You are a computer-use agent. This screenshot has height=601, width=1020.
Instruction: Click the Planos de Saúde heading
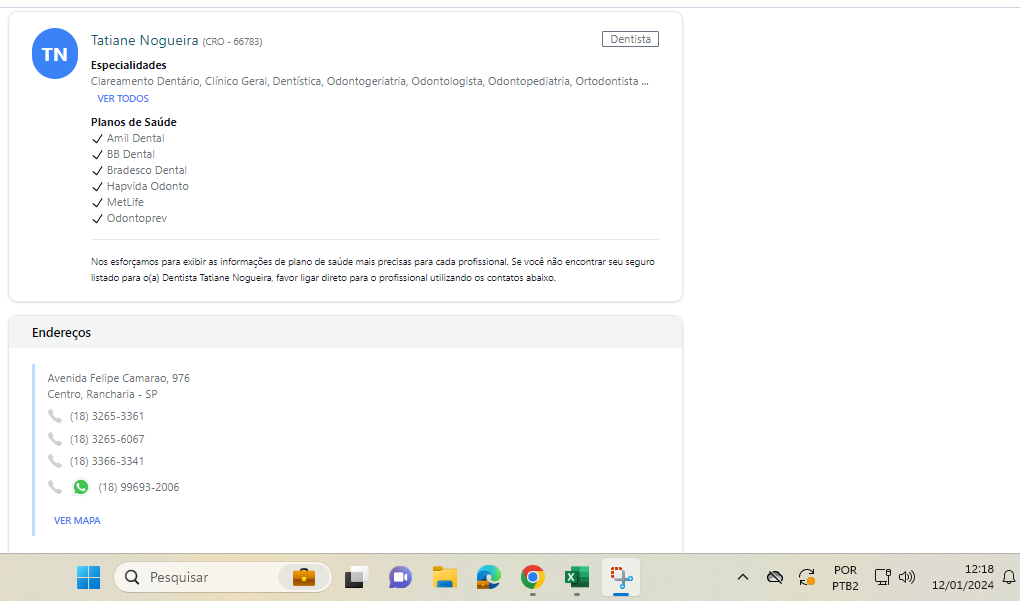134,122
